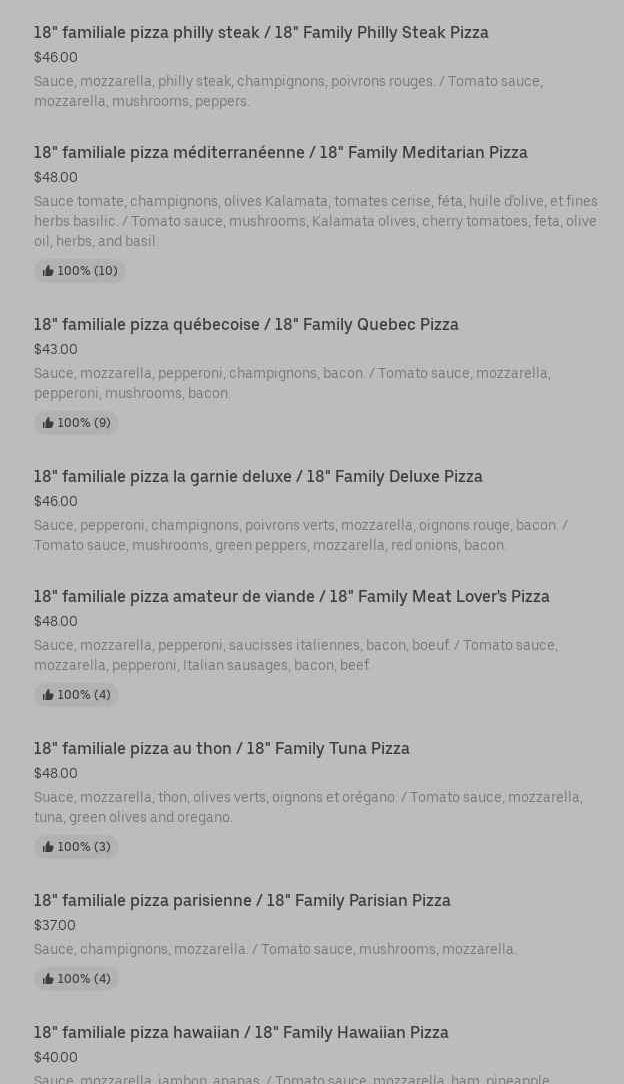The width and height of the screenshot is (624, 1084).
Task: Click the thumbs-up icon under Quebec Pizza
Action: pos(48,423)
